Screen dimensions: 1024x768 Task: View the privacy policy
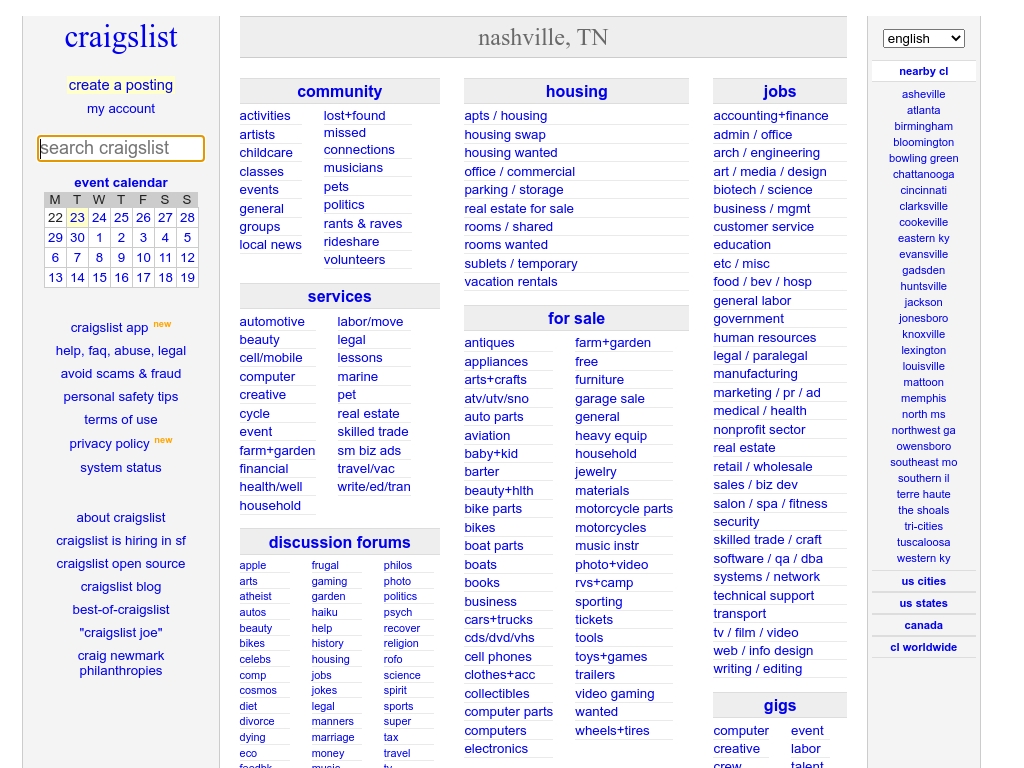(x=110, y=444)
